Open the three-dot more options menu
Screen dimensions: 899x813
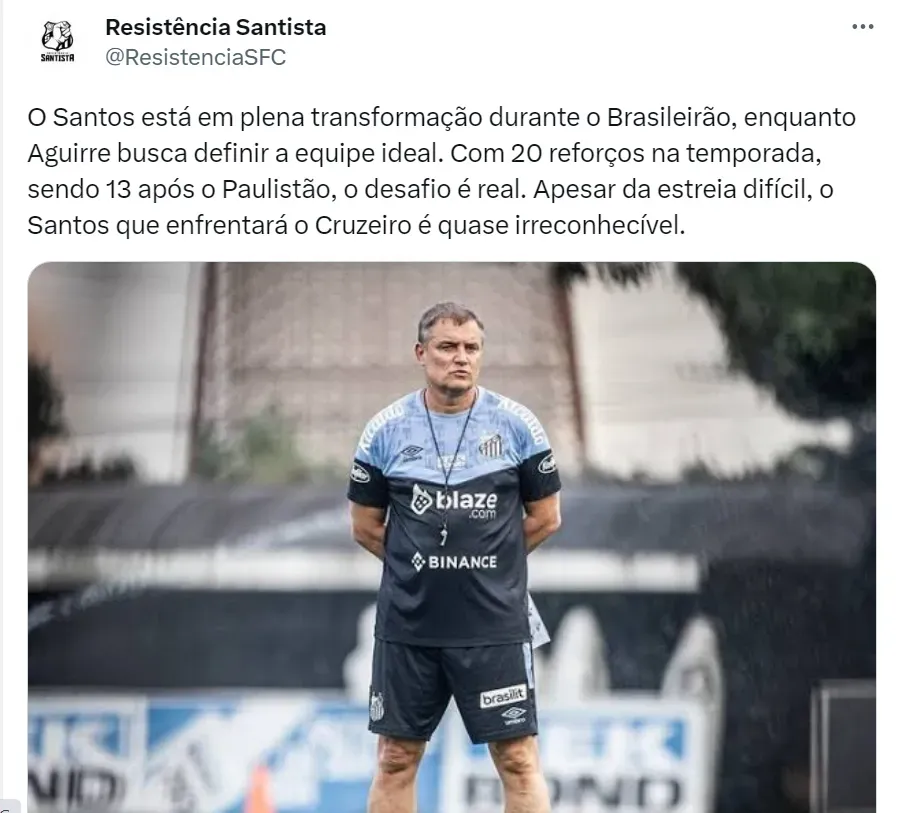[862, 27]
